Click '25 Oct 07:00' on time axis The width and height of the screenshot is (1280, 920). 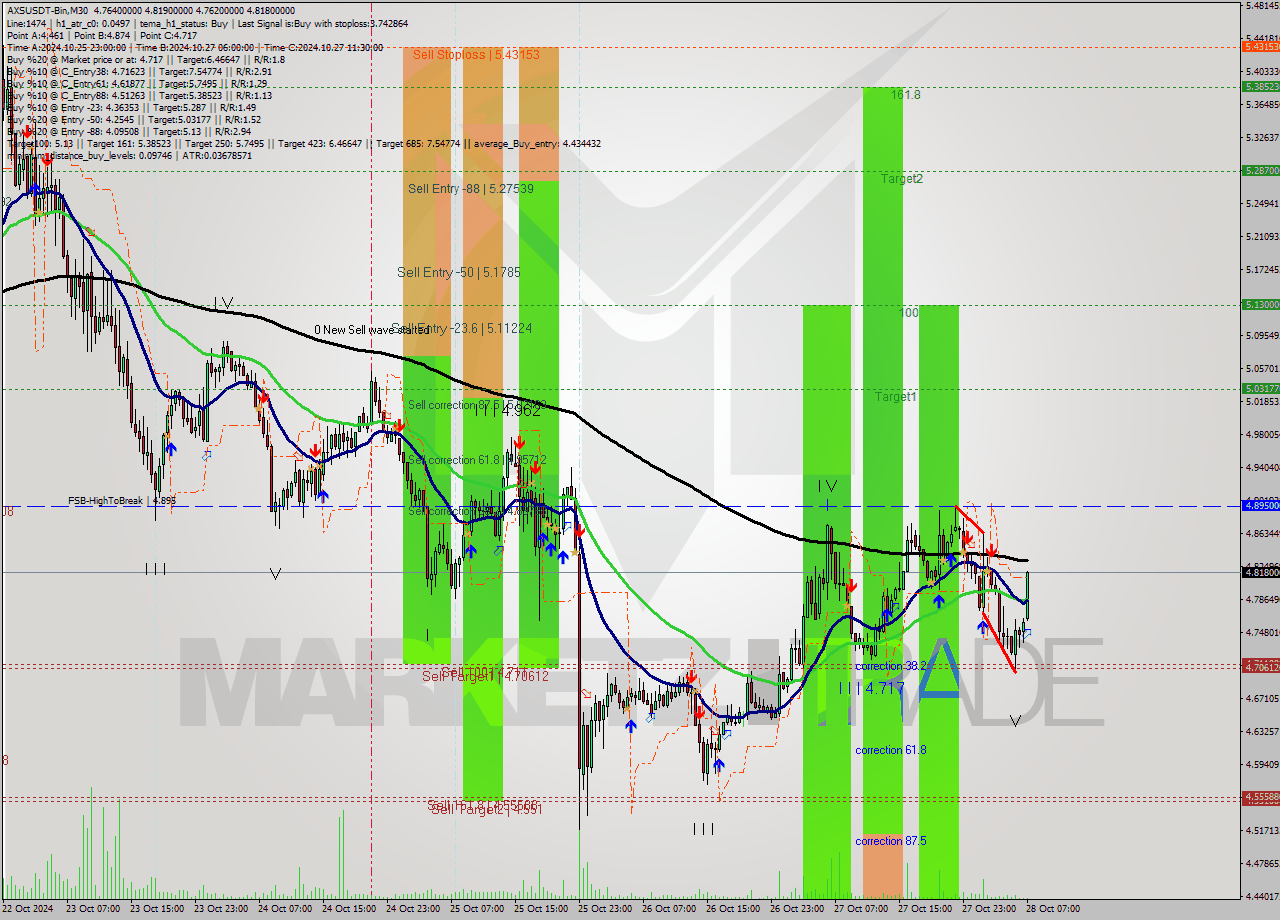(476, 909)
